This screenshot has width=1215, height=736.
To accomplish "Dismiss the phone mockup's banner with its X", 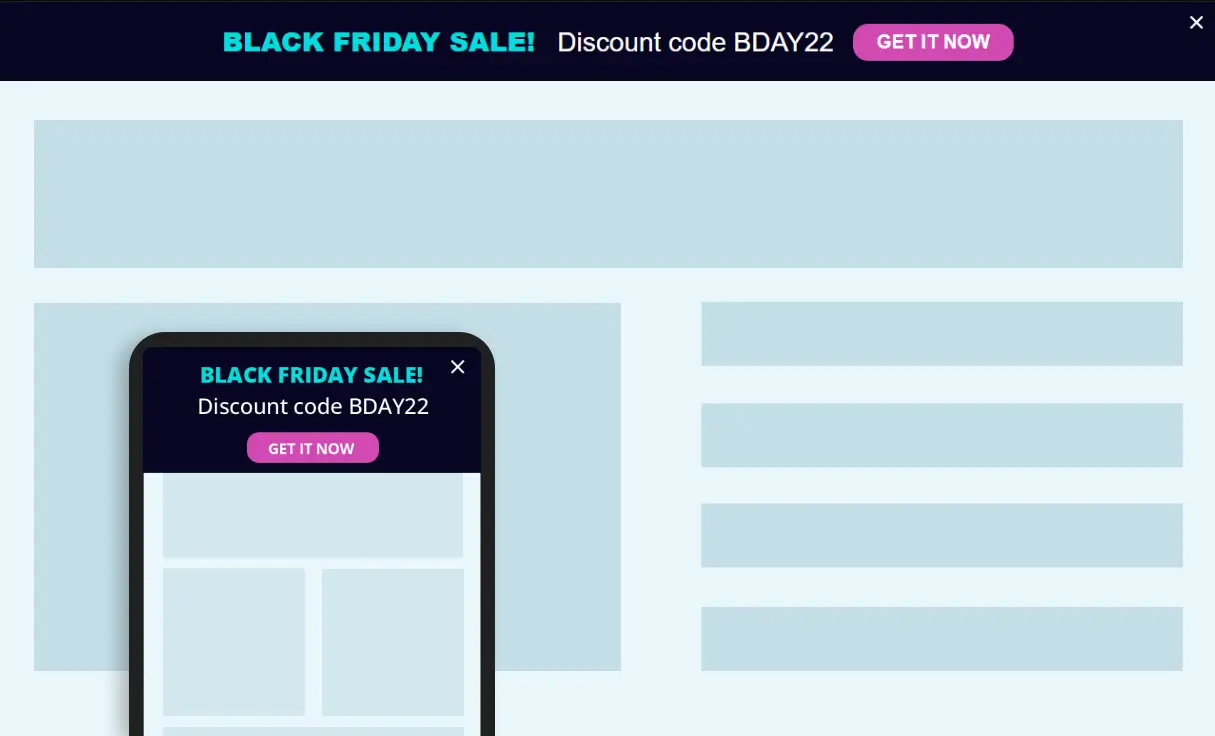I will click(458, 367).
